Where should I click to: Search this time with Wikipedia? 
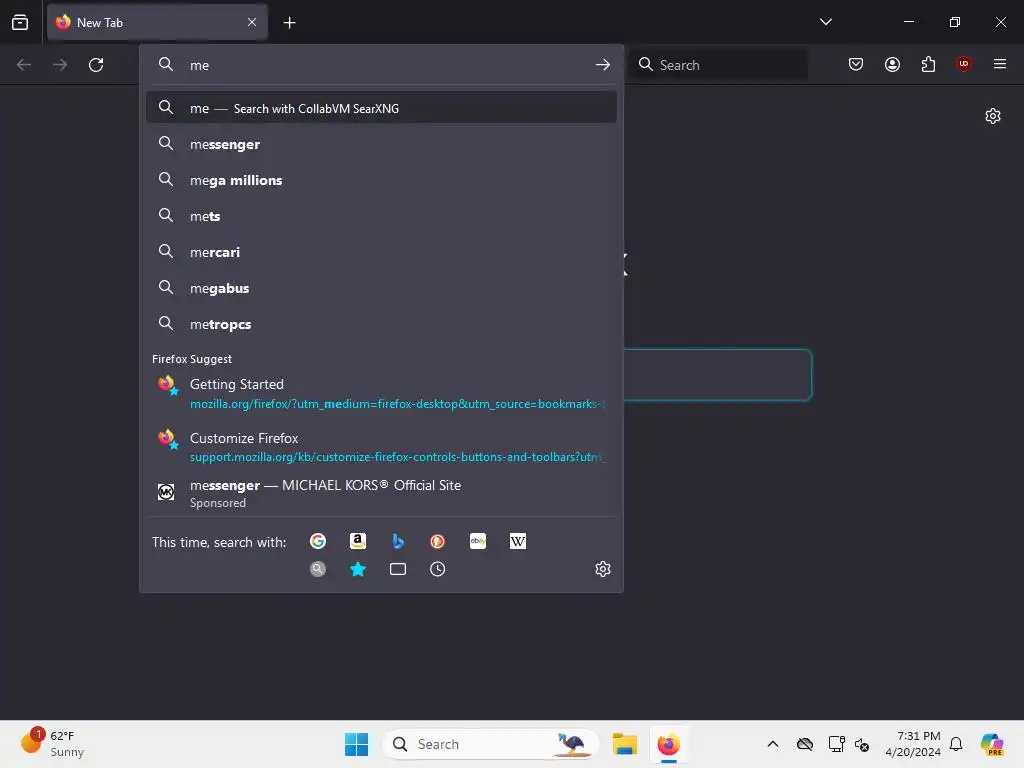(518, 541)
